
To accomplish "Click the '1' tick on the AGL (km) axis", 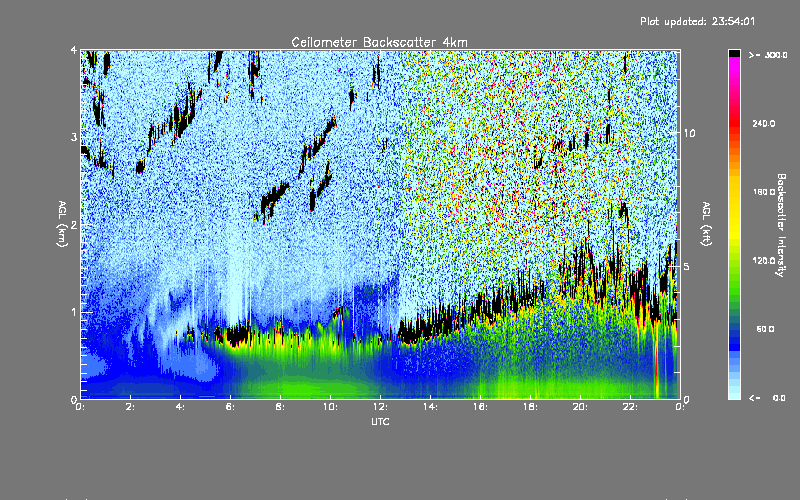I will tap(74, 312).
